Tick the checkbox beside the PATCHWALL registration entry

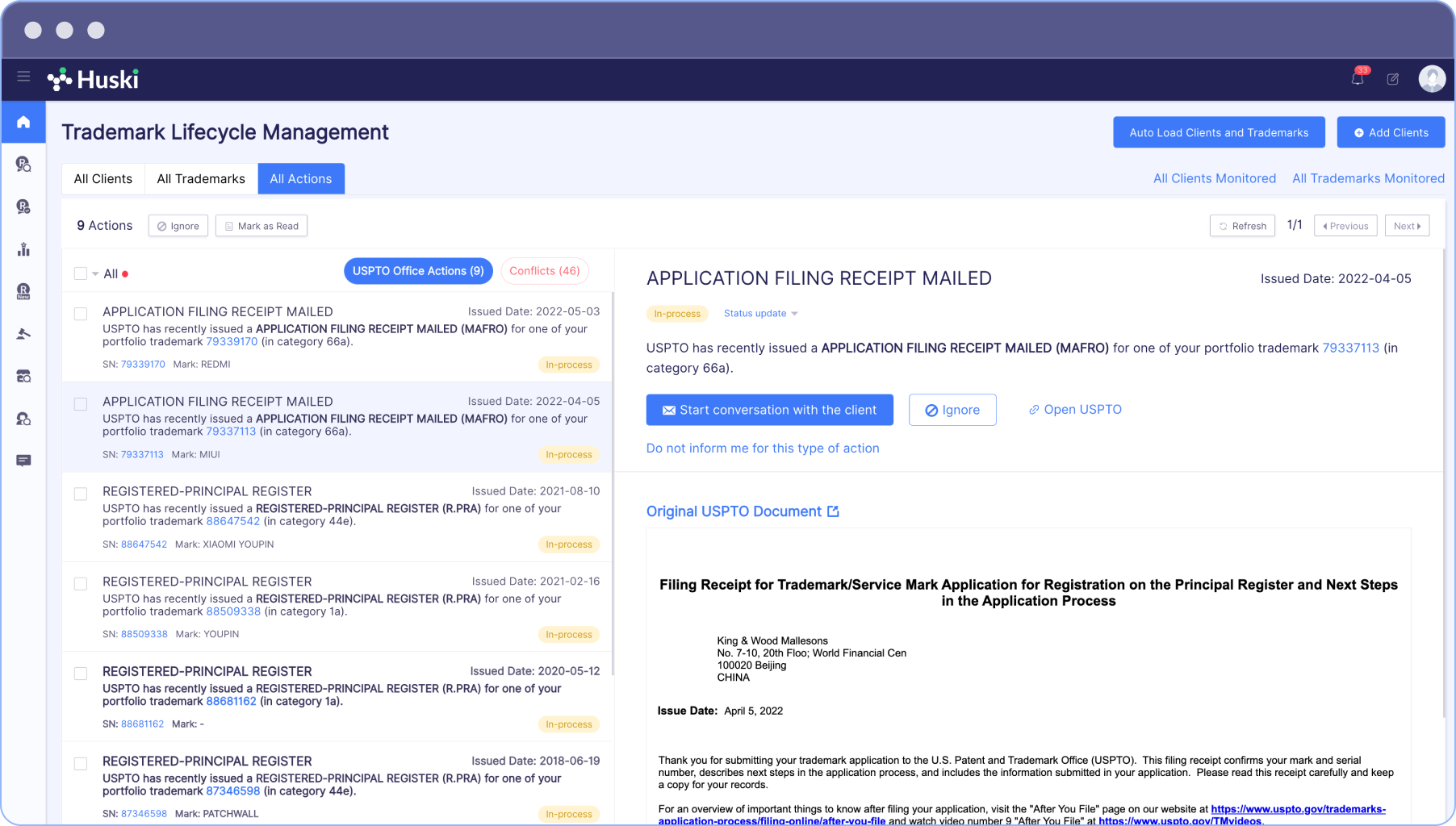coord(81,763)
